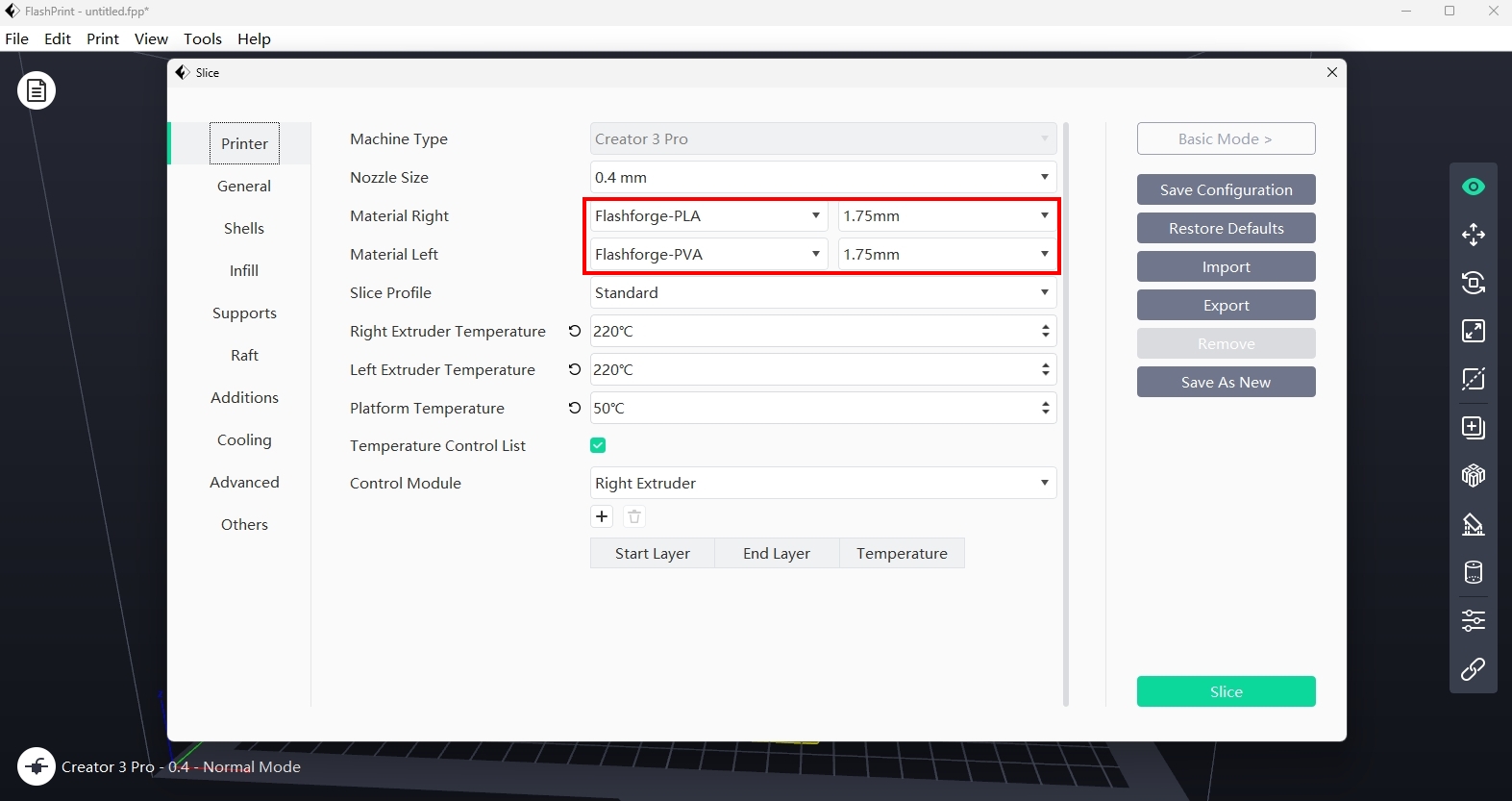Select the Rotate tool icon

click(x=1473, y=283)
